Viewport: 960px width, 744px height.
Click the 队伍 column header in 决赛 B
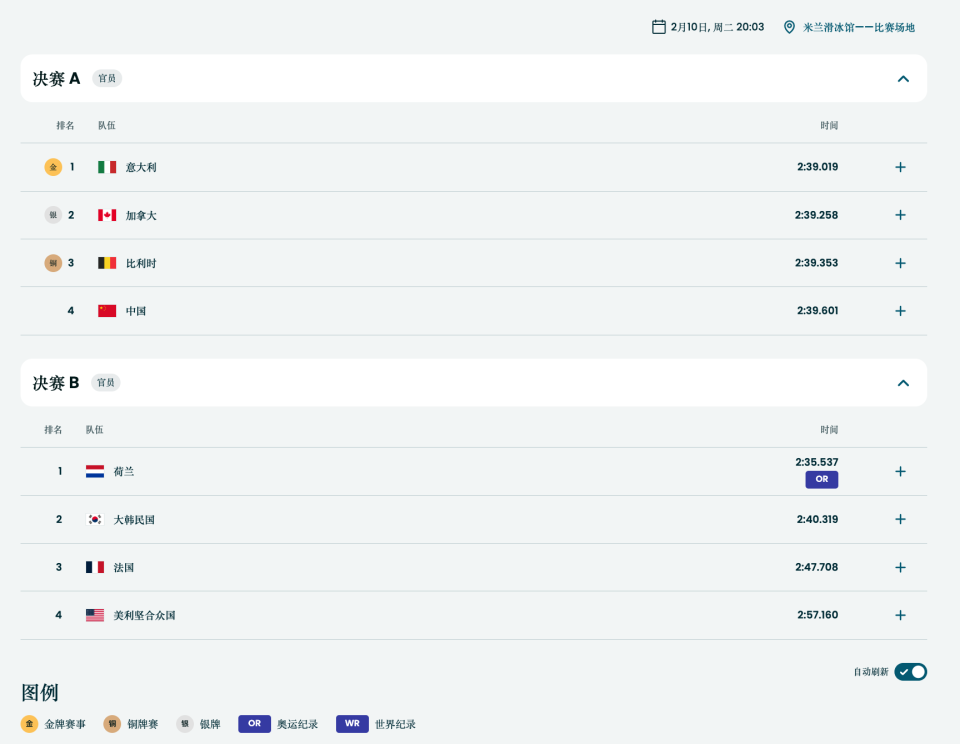[94, 430]
